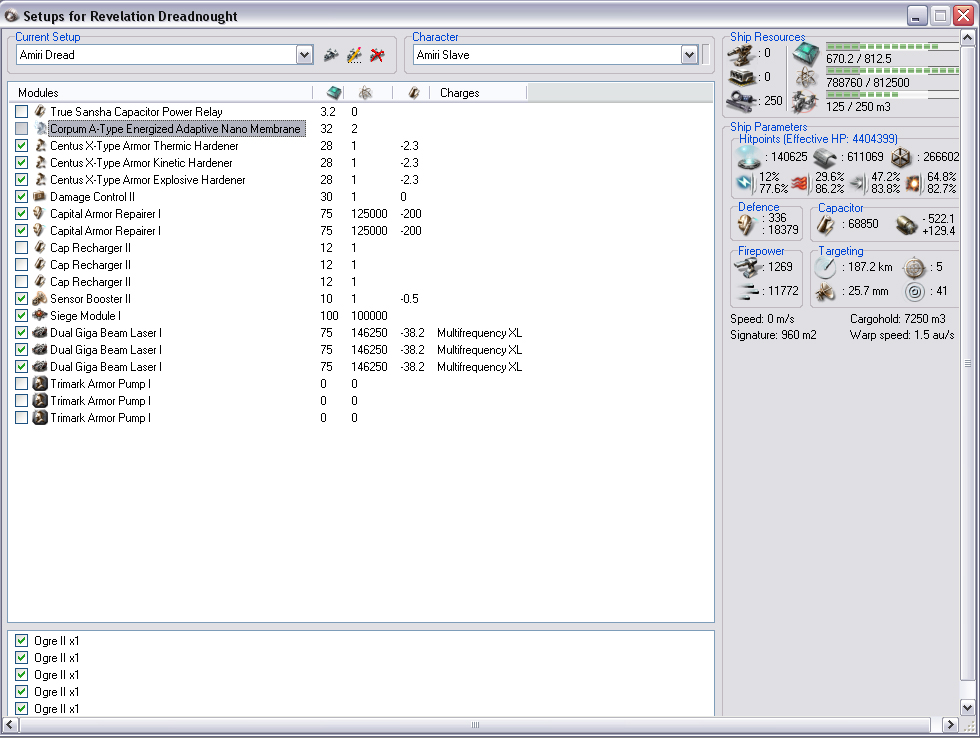This screenshot has width=980, height=738.
Task: Uncheck the Siege Module I checkbox
Action: pyautogui.click(x=22, y=316)
